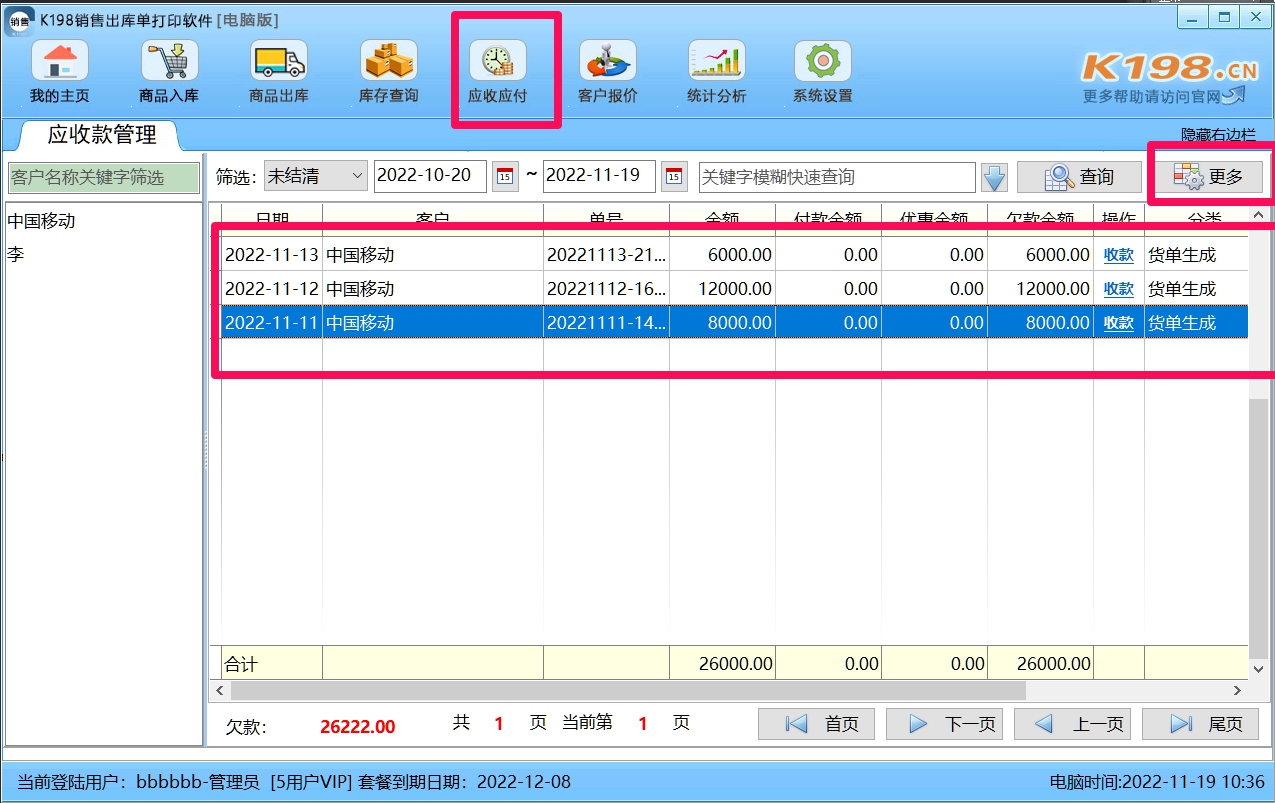Click the 查询 search button
1275x803 pixels.
(1078, 177)
